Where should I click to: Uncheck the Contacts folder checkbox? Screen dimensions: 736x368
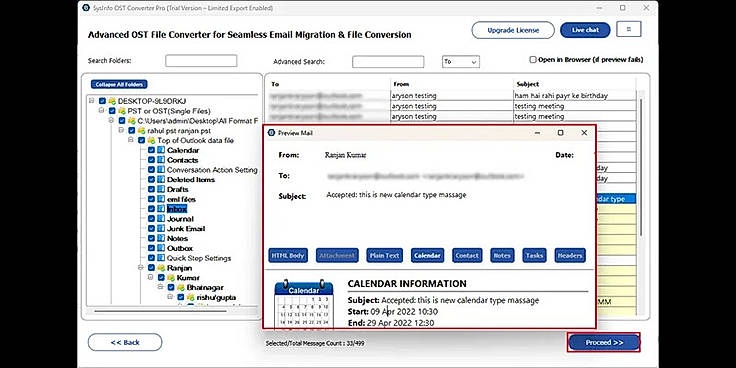tap(151, 160)
